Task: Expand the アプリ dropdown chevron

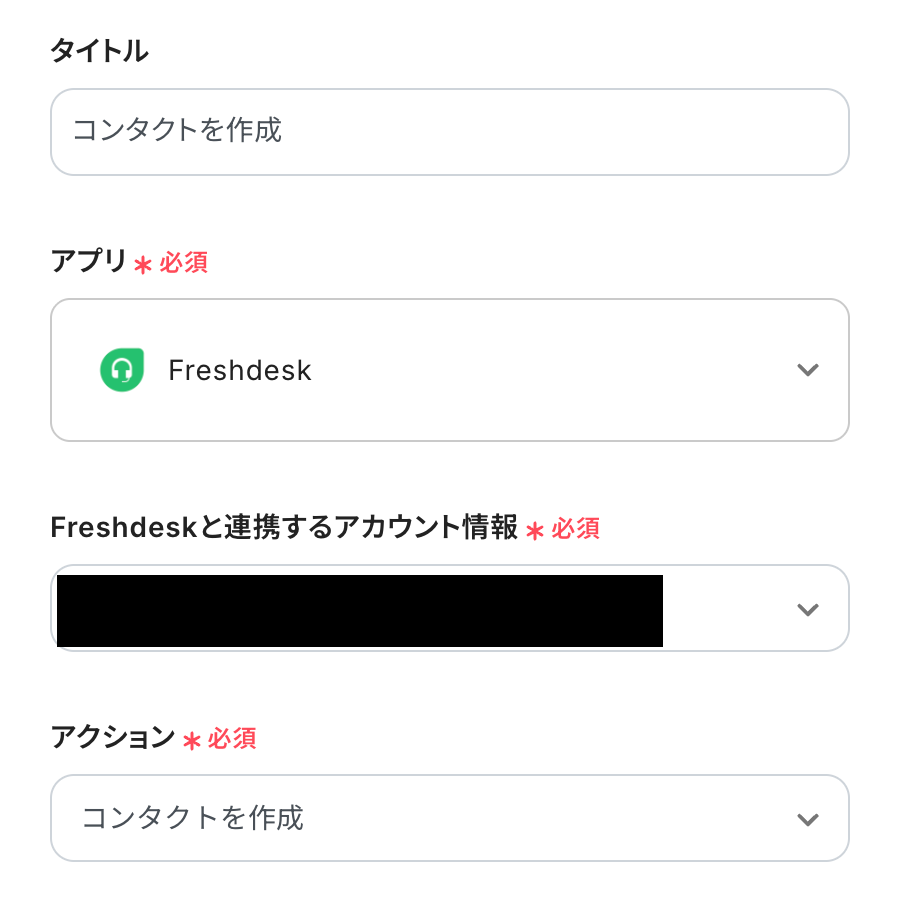Action: tap(808, 370)
